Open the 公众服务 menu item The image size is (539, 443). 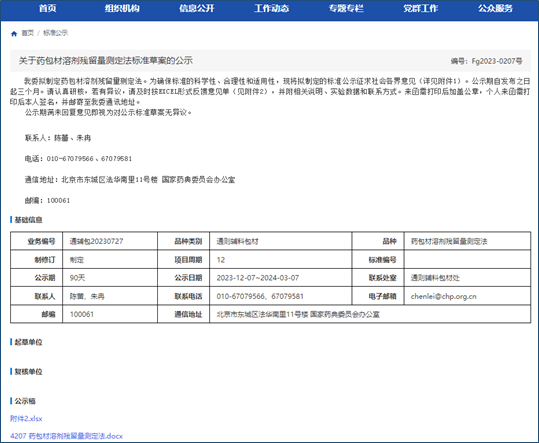click(x=495, y=8)
